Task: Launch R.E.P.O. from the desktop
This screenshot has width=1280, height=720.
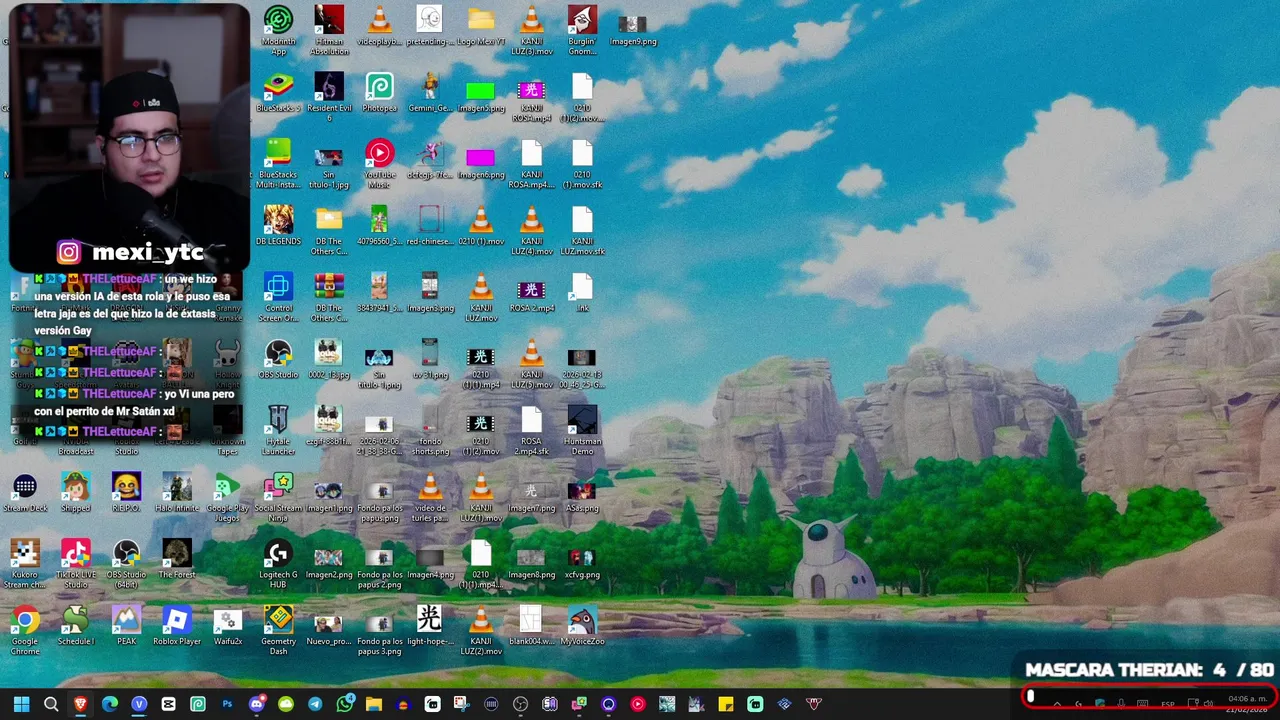Action: (126, 493)
